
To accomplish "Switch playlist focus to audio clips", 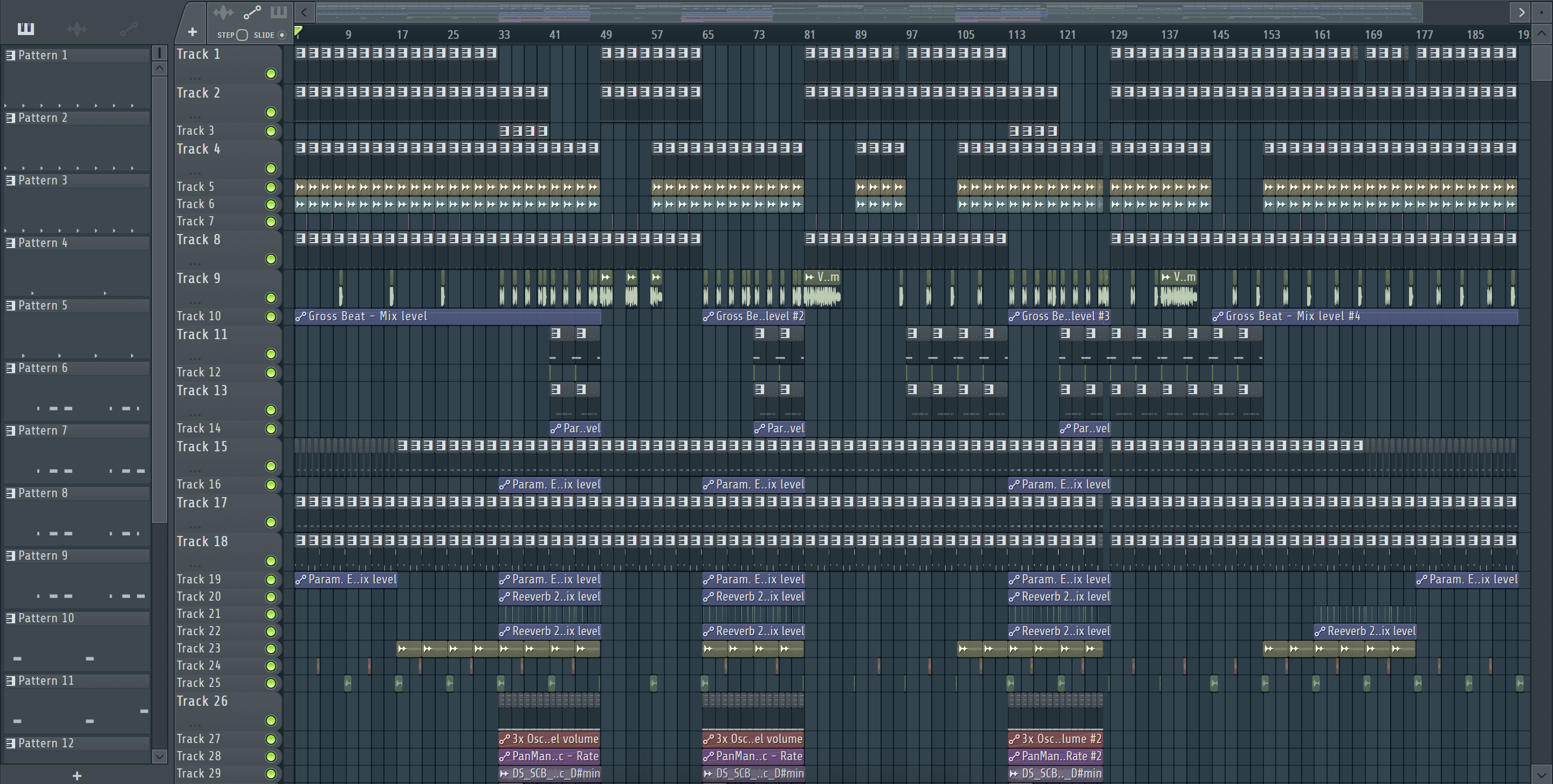I will [223, 12].
